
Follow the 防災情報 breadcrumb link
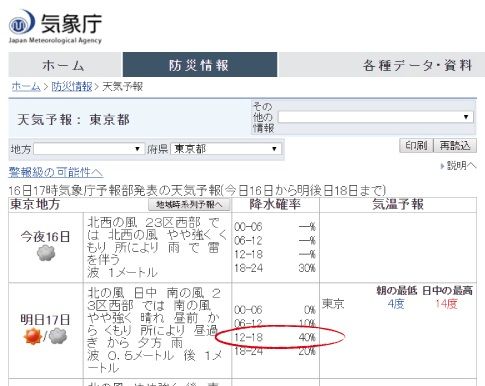(x=72, y=87)
